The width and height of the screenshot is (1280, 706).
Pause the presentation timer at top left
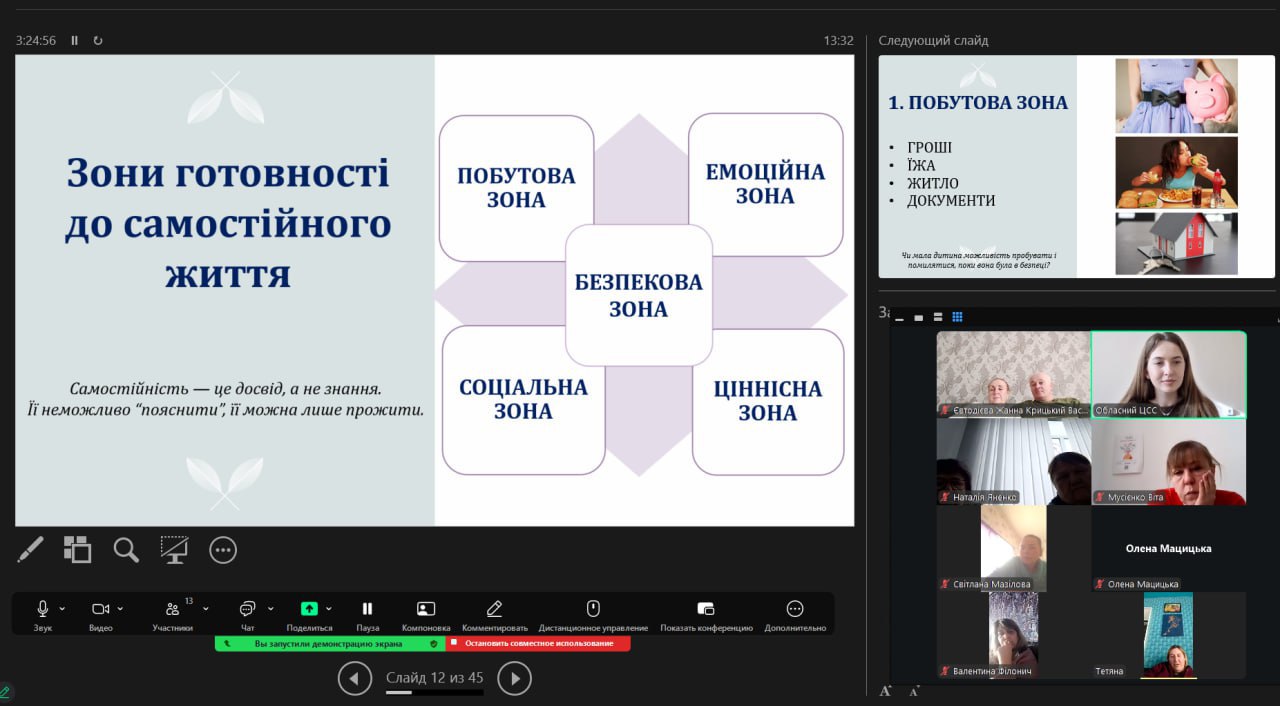(75, 41)
